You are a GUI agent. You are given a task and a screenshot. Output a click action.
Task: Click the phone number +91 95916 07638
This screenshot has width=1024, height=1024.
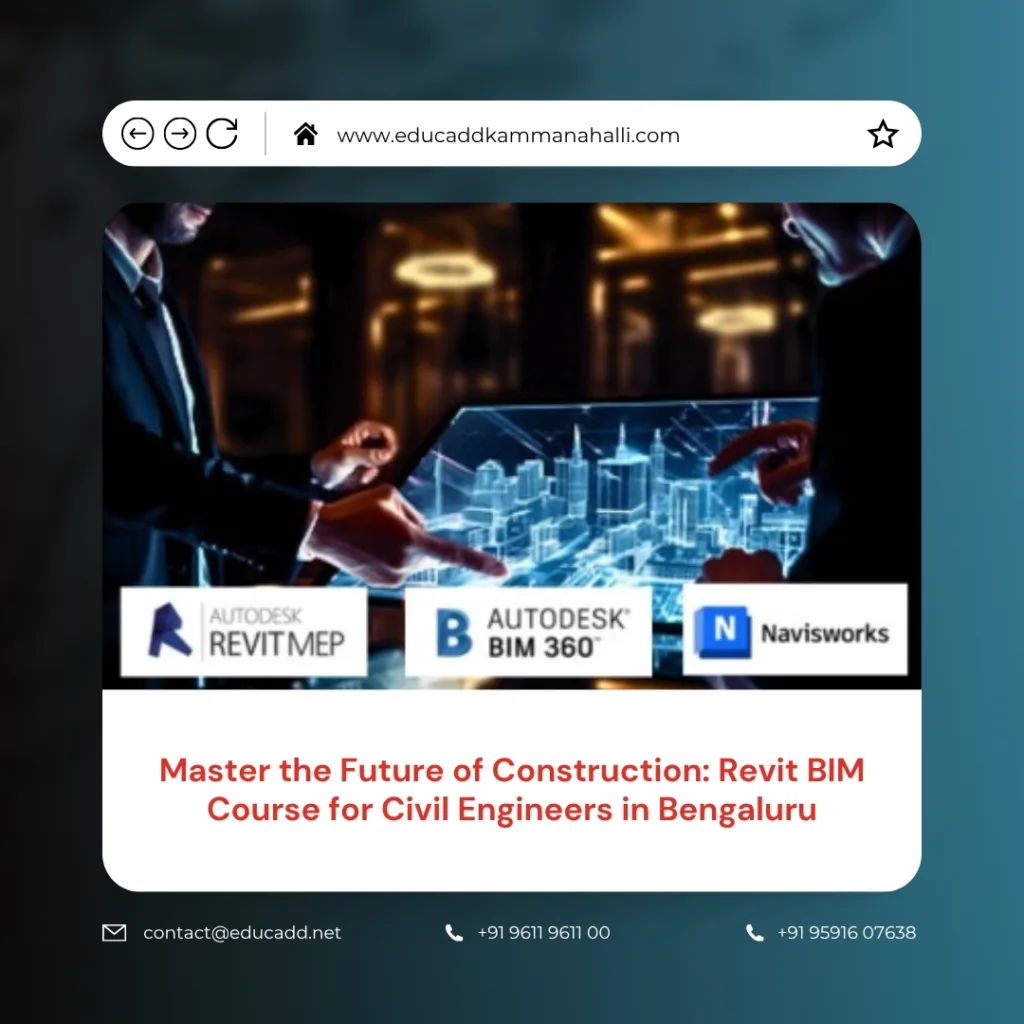pos(846,932)
